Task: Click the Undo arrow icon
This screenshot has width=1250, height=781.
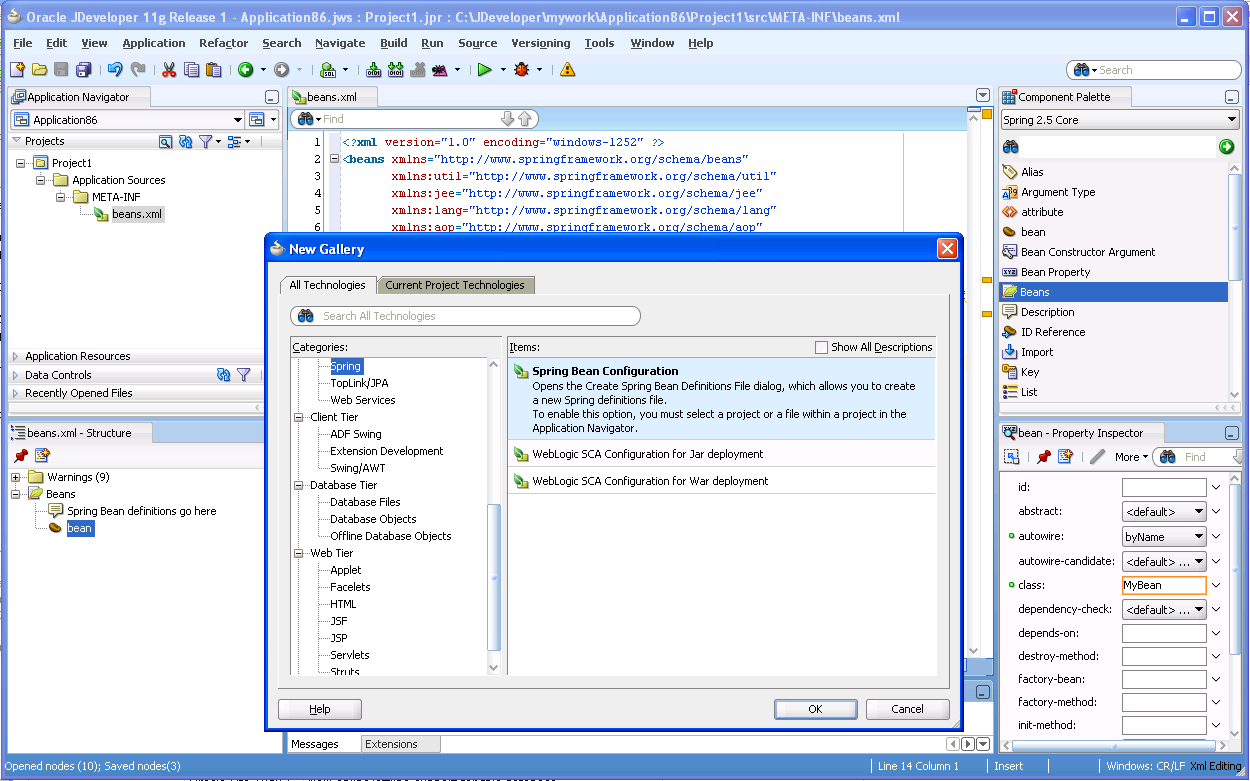Action: [x=115, y=70]
